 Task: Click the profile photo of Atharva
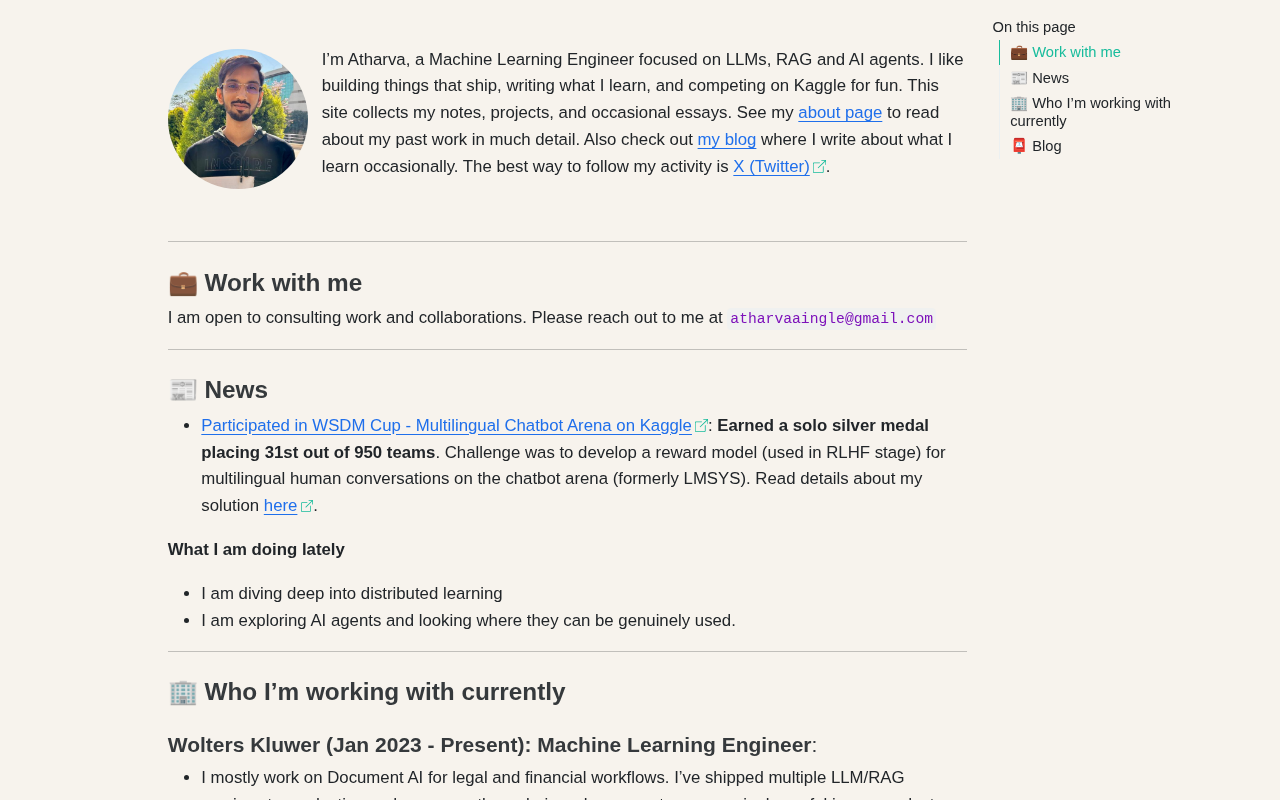click(238, 119)
